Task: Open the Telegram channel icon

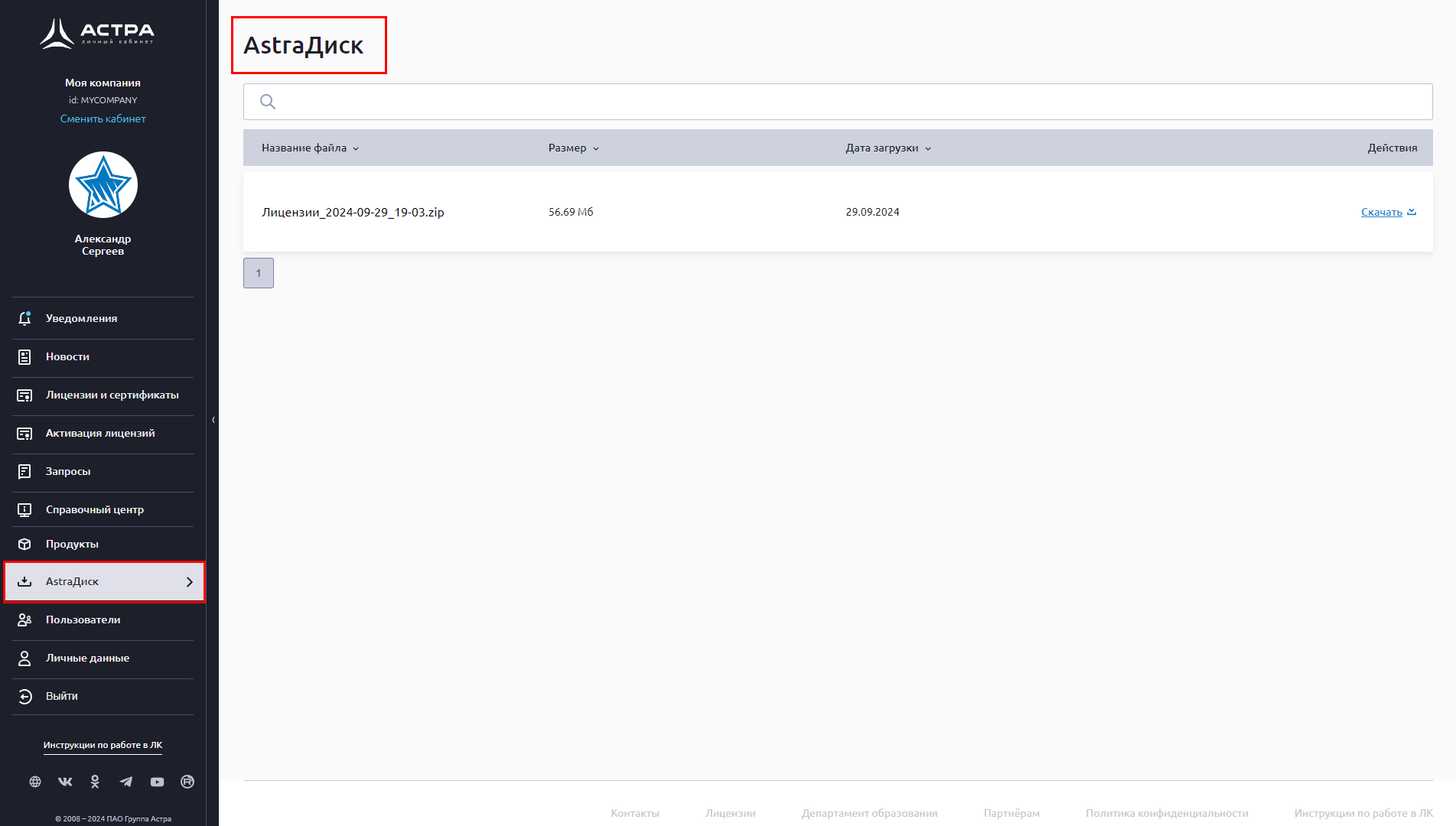Action: (126, 782)
